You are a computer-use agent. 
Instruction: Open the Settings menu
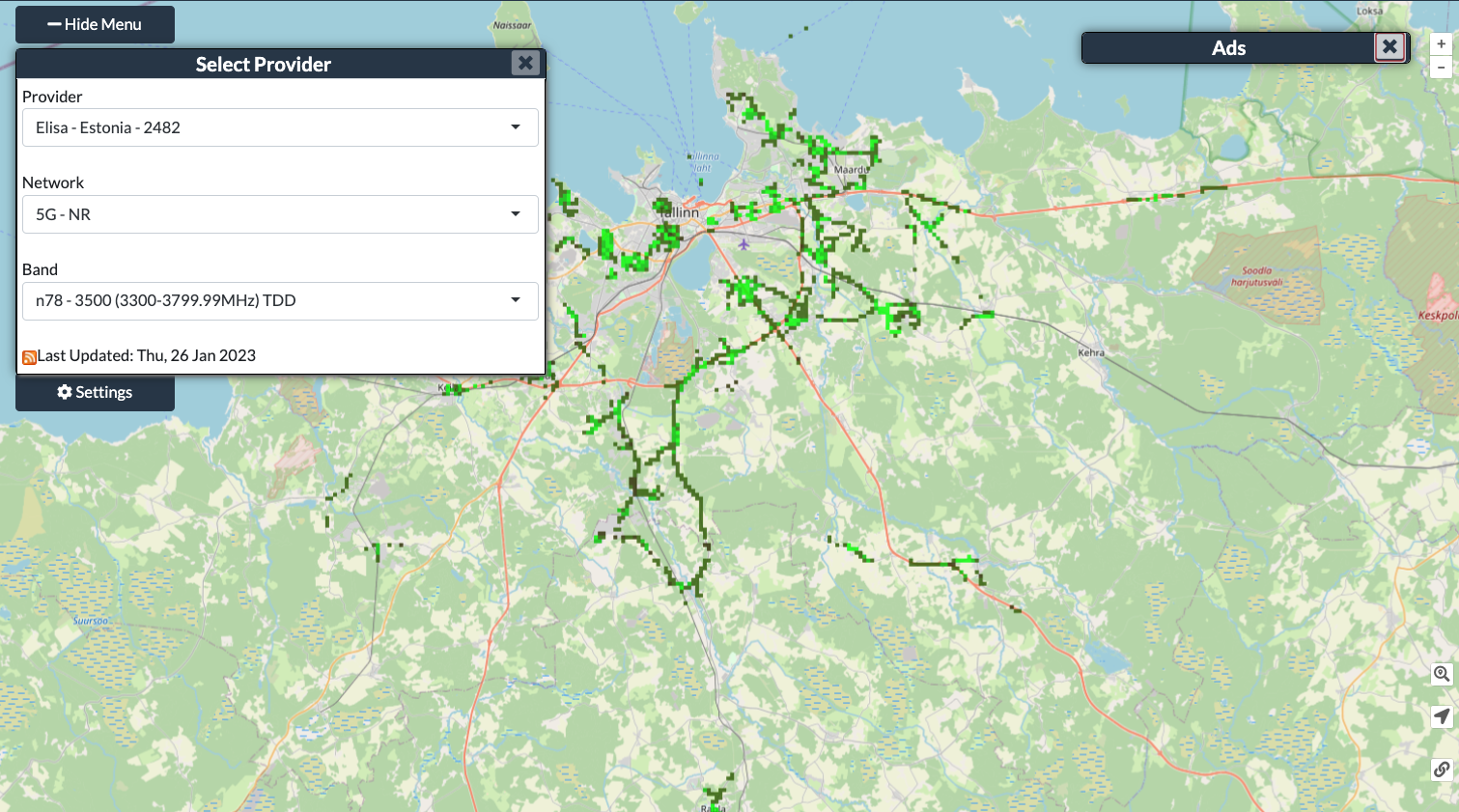pos(95,392)
